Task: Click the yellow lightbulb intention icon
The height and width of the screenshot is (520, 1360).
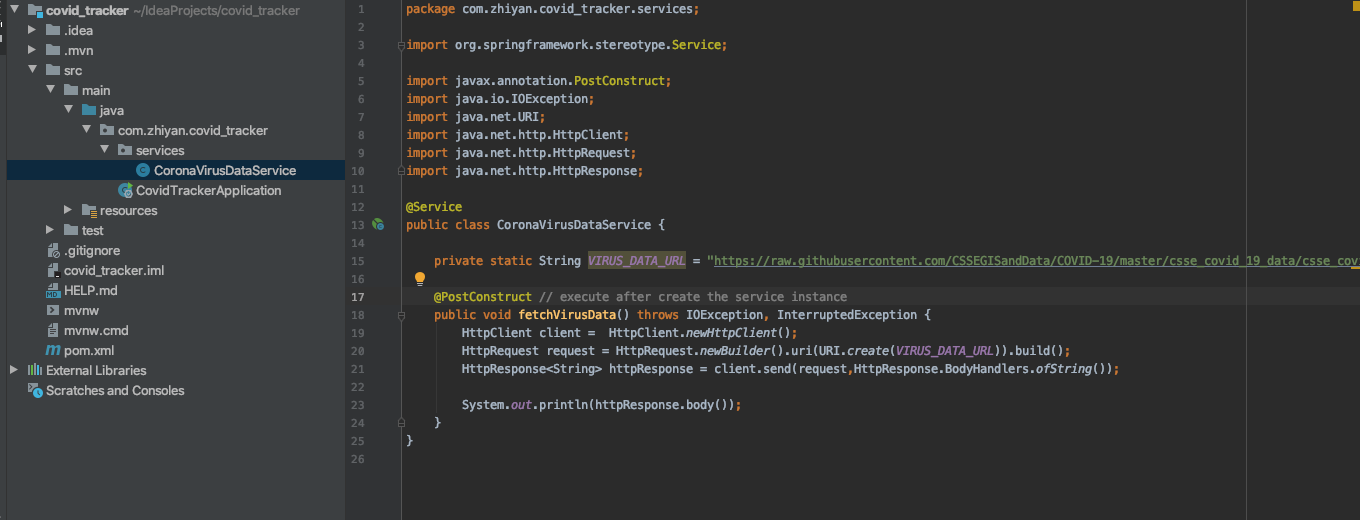Action: [x=420, y=279]
